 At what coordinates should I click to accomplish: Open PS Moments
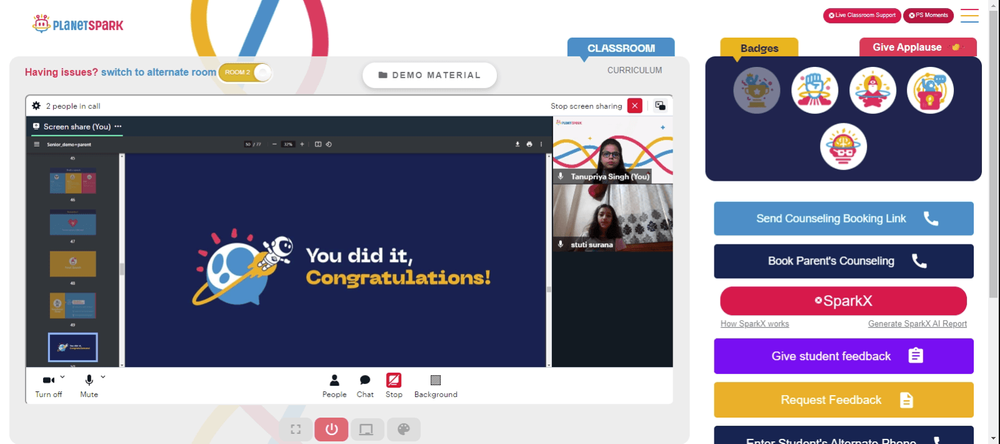point(928,15)
